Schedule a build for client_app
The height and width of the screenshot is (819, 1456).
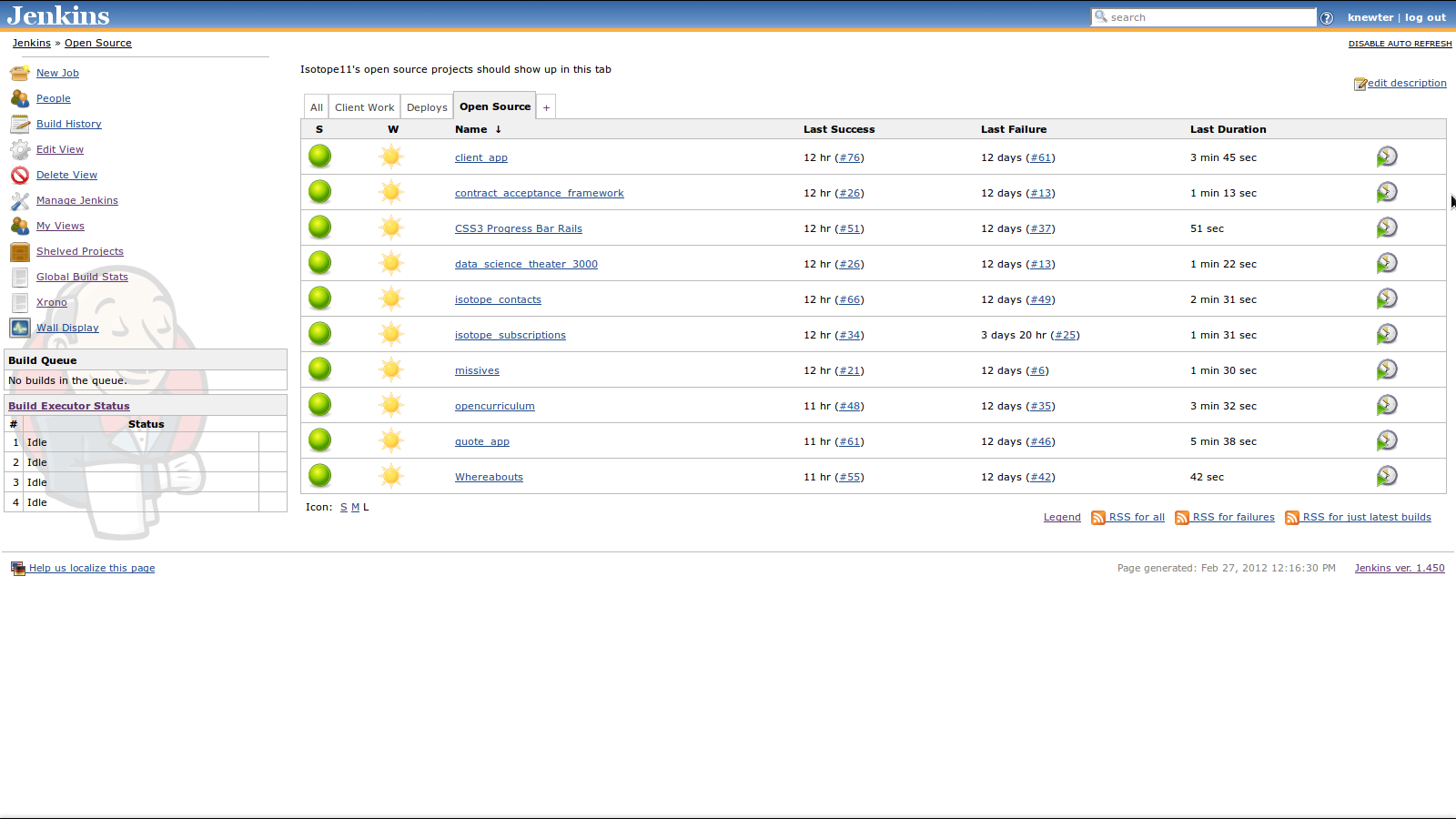coord(1387,157)
